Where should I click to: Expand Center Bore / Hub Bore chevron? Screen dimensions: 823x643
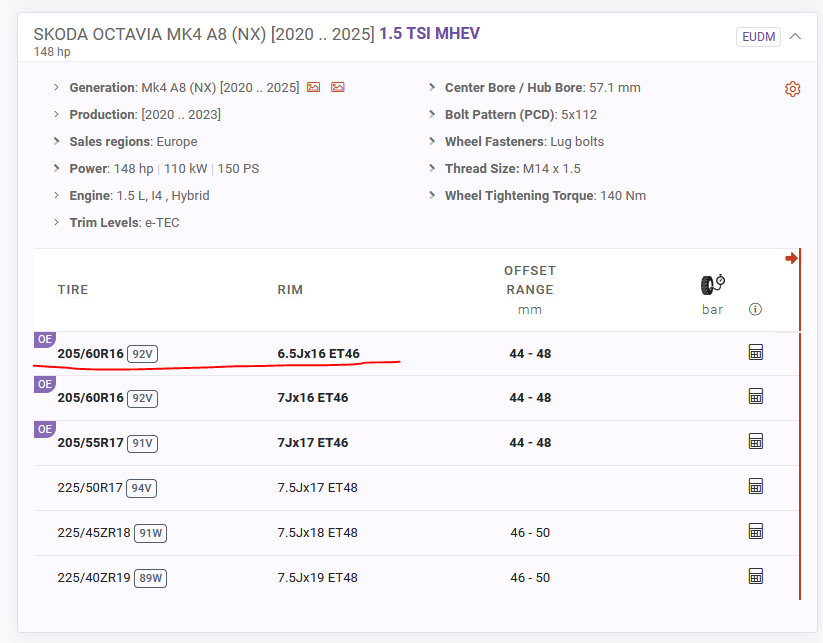tap(432, 87)
